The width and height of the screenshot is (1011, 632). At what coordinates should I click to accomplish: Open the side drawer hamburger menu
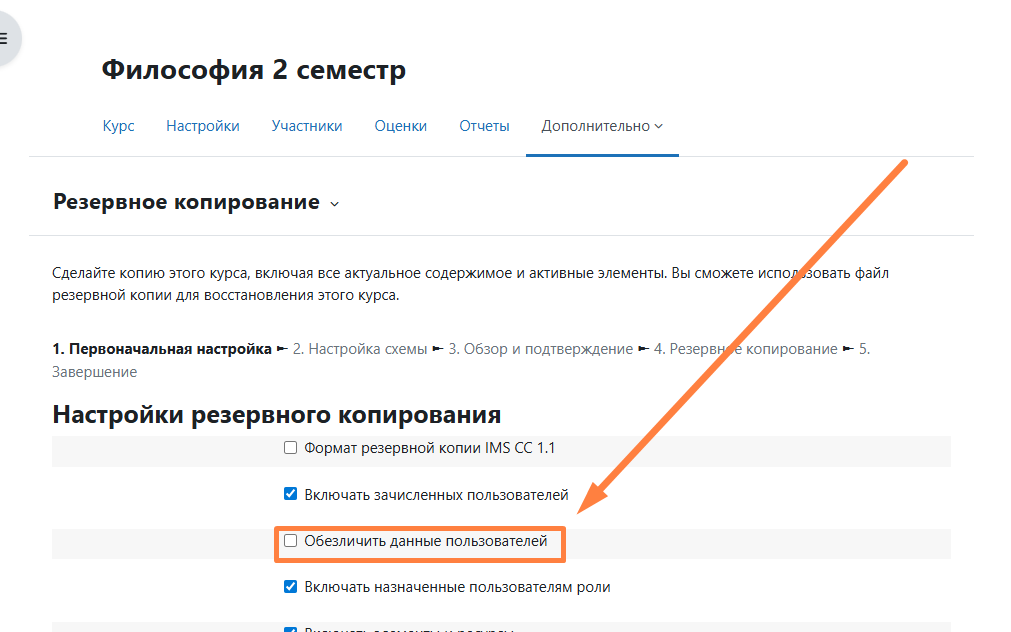4,39
